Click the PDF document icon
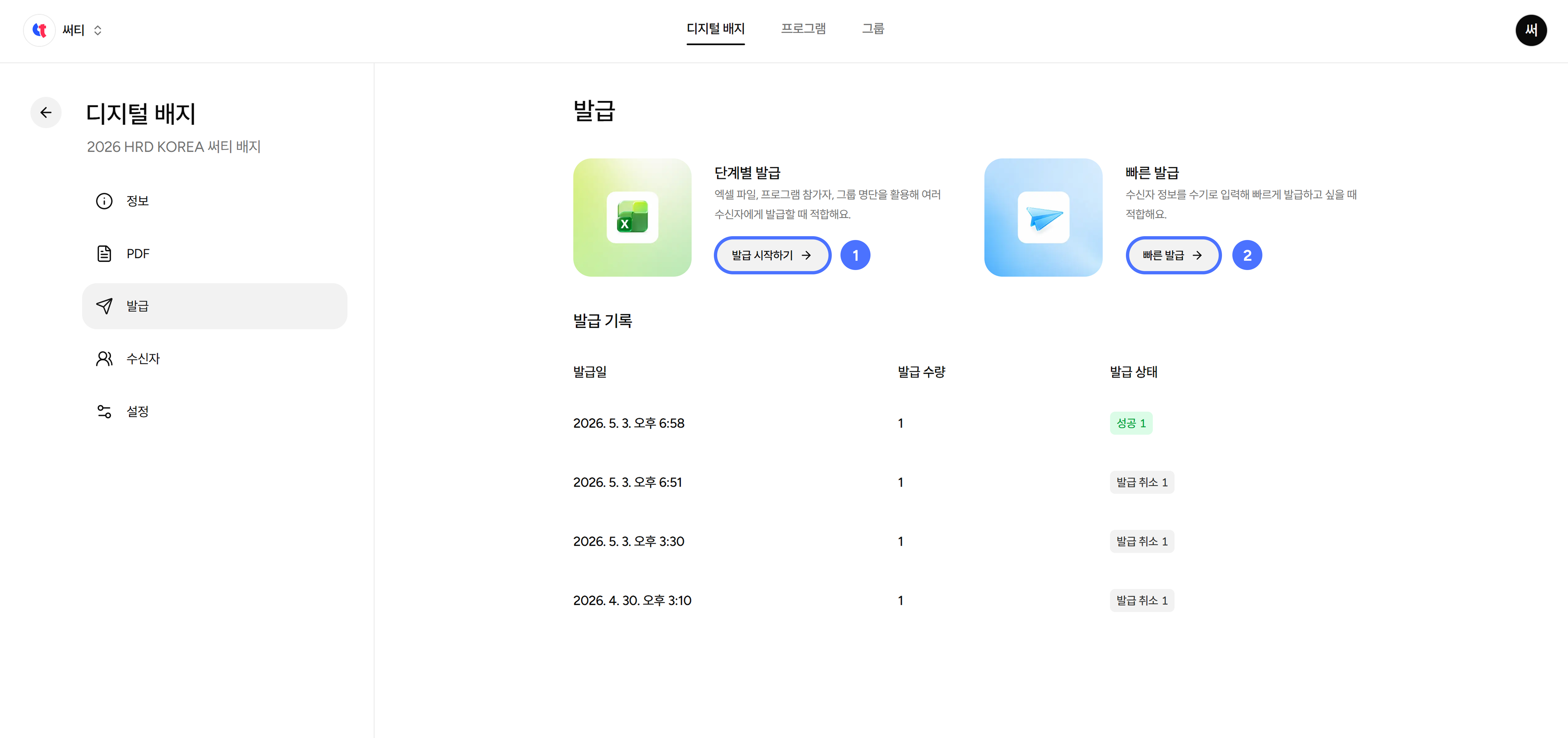 tap(104, 254)
